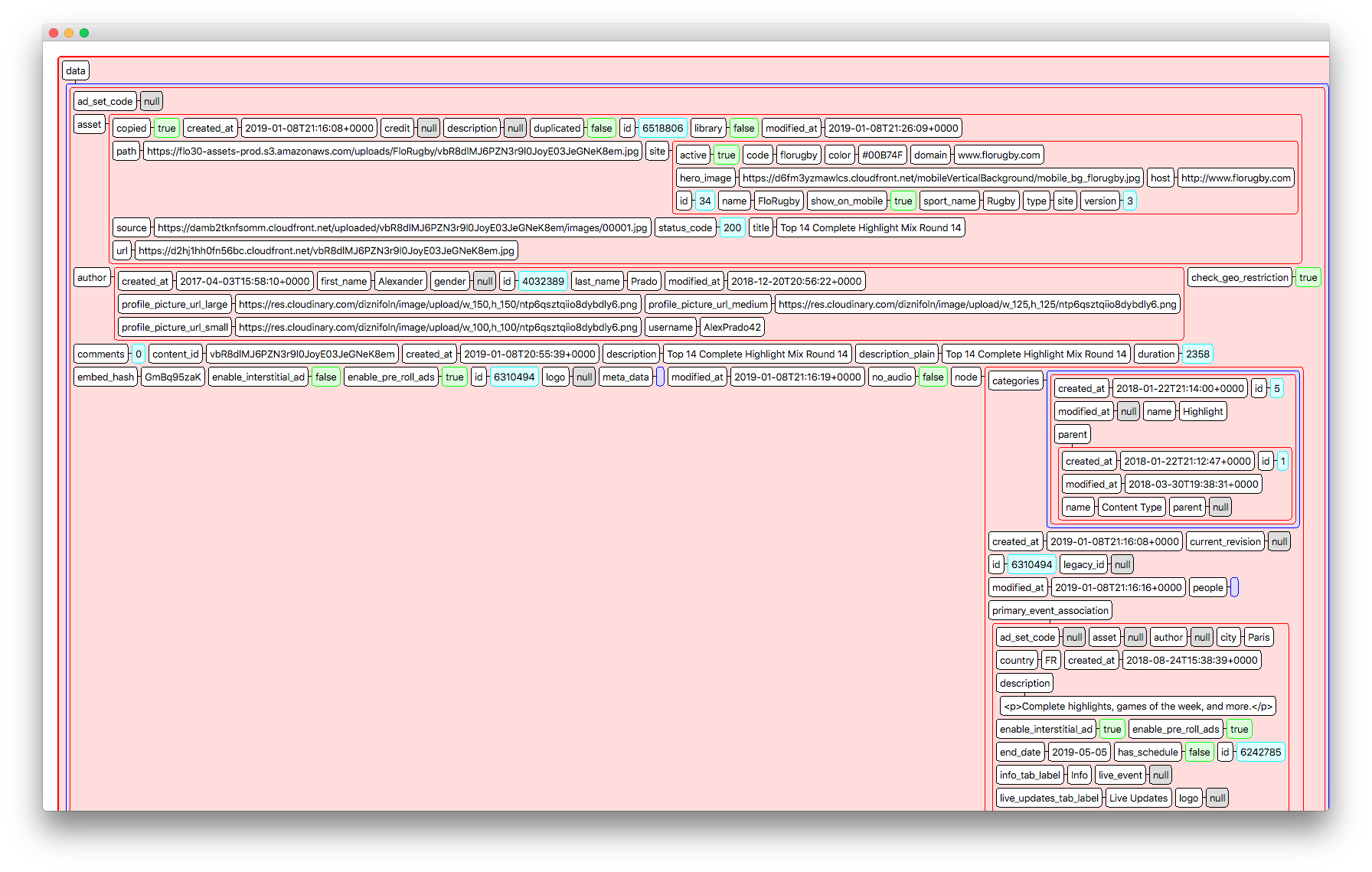This screenshot has height=872, width=1372.
Task: Toggle the "duplicated" false value
Action: (602, 128)
